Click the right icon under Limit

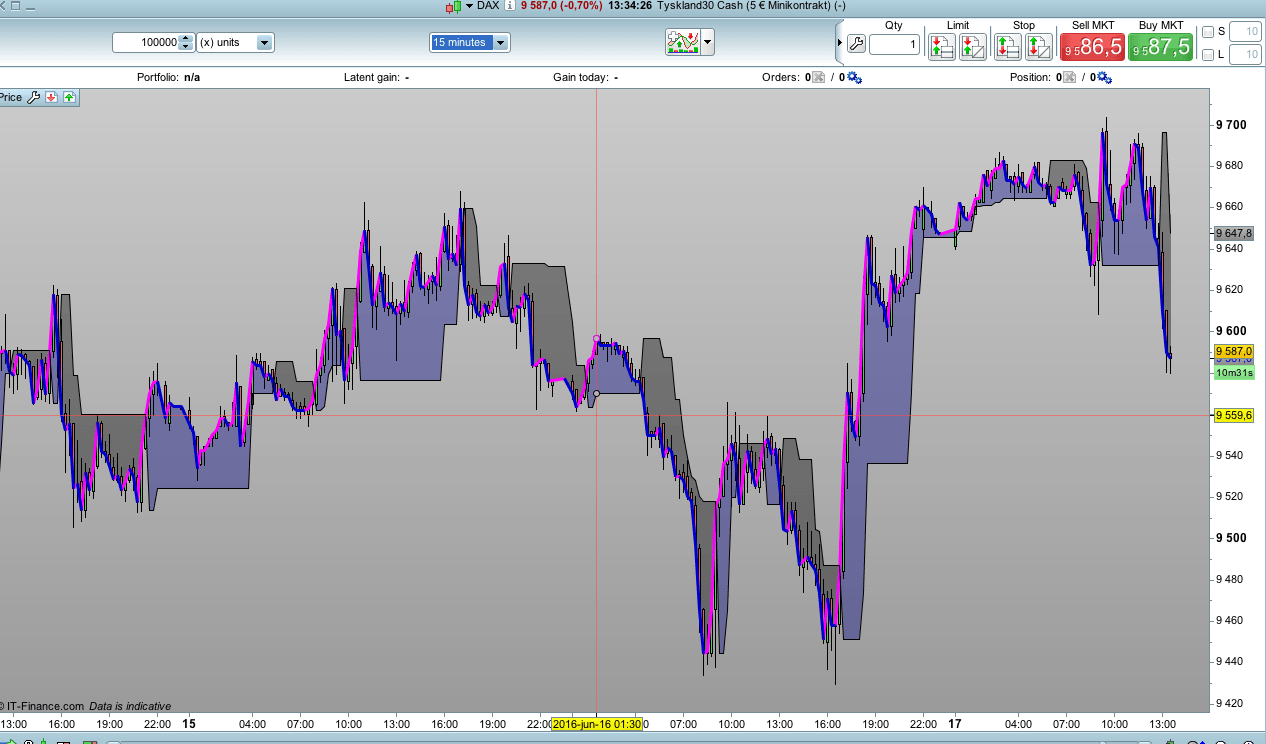(973, 46)
